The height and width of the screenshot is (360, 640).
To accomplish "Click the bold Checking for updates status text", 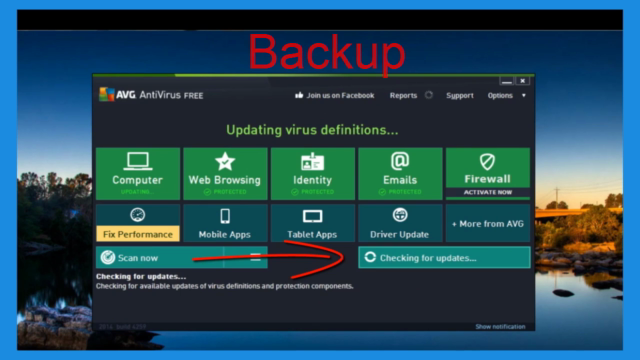I will pos(141,276).
